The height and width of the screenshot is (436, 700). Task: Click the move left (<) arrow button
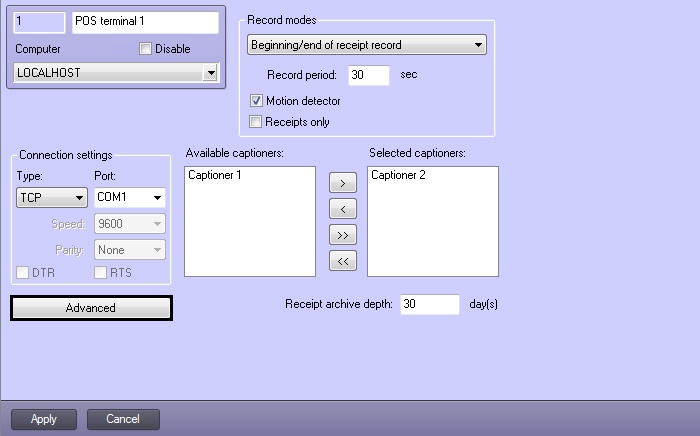tap(342, 210)
